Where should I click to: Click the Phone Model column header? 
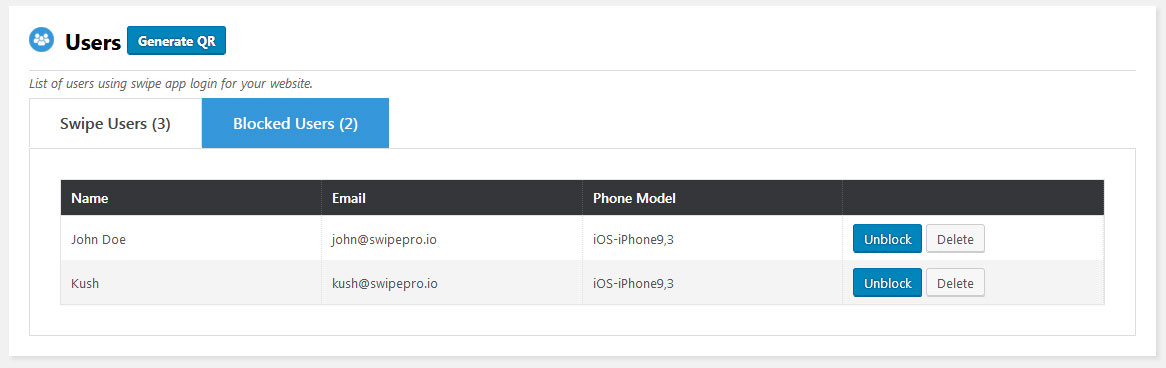pyautogui.click(x=712, y=198)
